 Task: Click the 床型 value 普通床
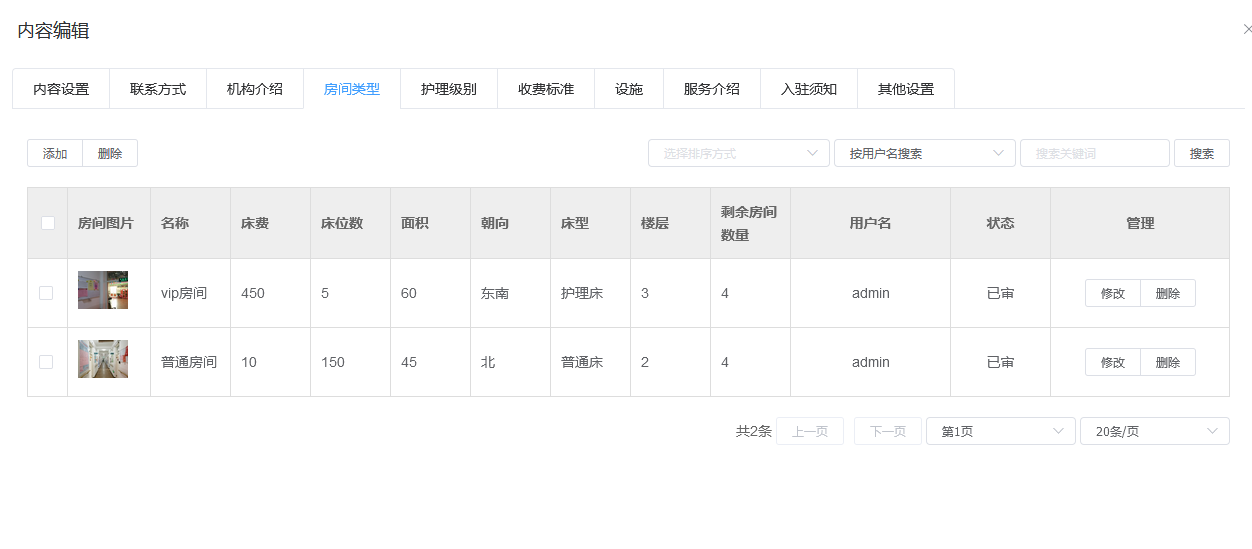pos(582,362)
